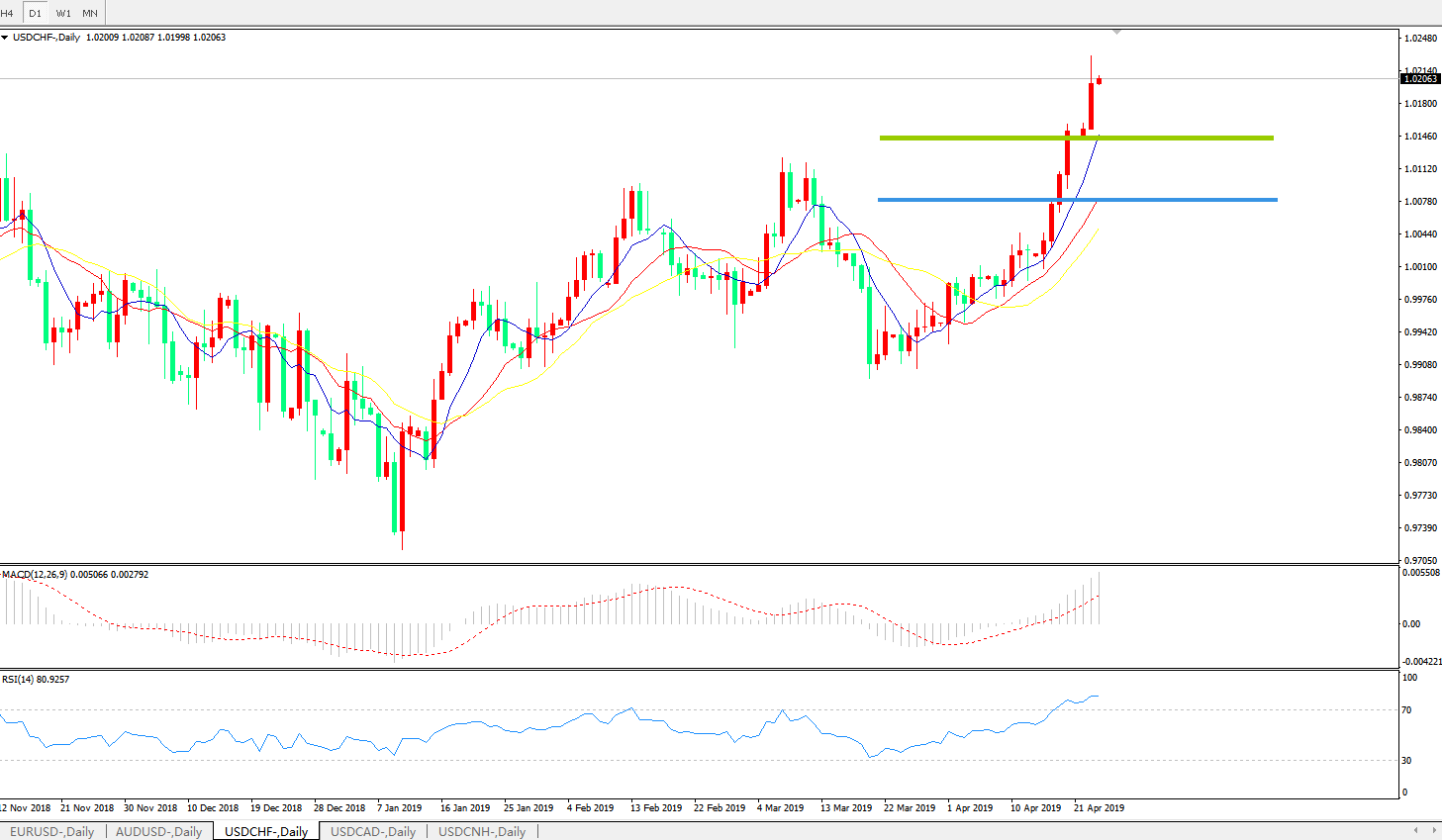Click the current price label 1.02063
1442x840 pixels.
coord(1420,78)
